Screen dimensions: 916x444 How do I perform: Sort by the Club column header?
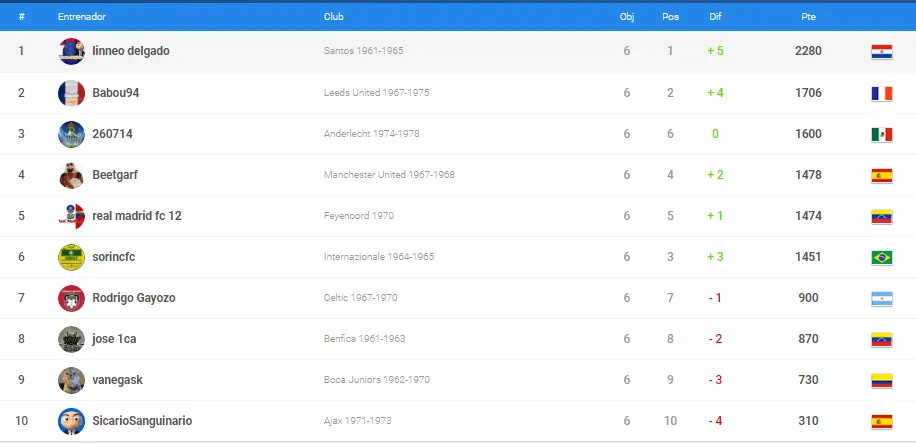(334, 17)
